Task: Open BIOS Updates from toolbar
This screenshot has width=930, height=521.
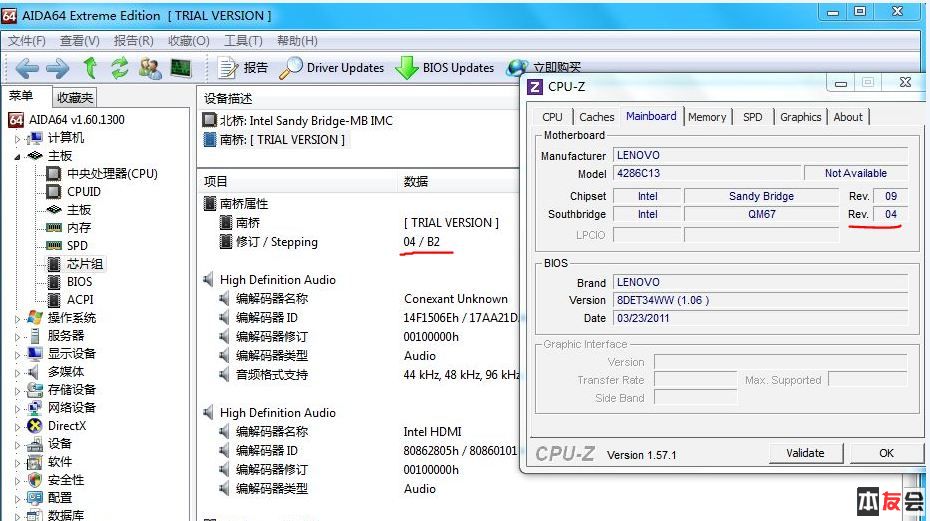Action: (x=445, y=68)
